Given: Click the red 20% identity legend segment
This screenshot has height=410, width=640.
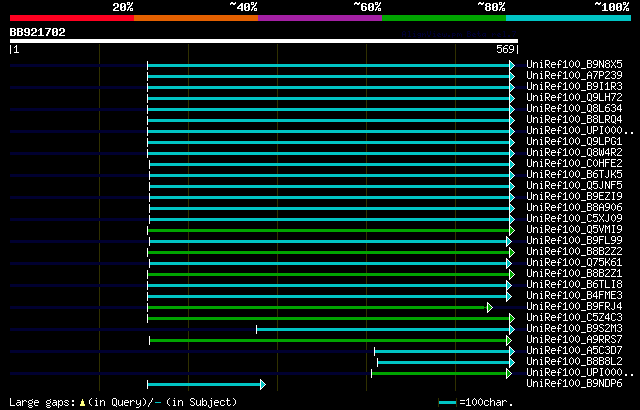Looking at the screenshot, I should click(x=72, y=18).
